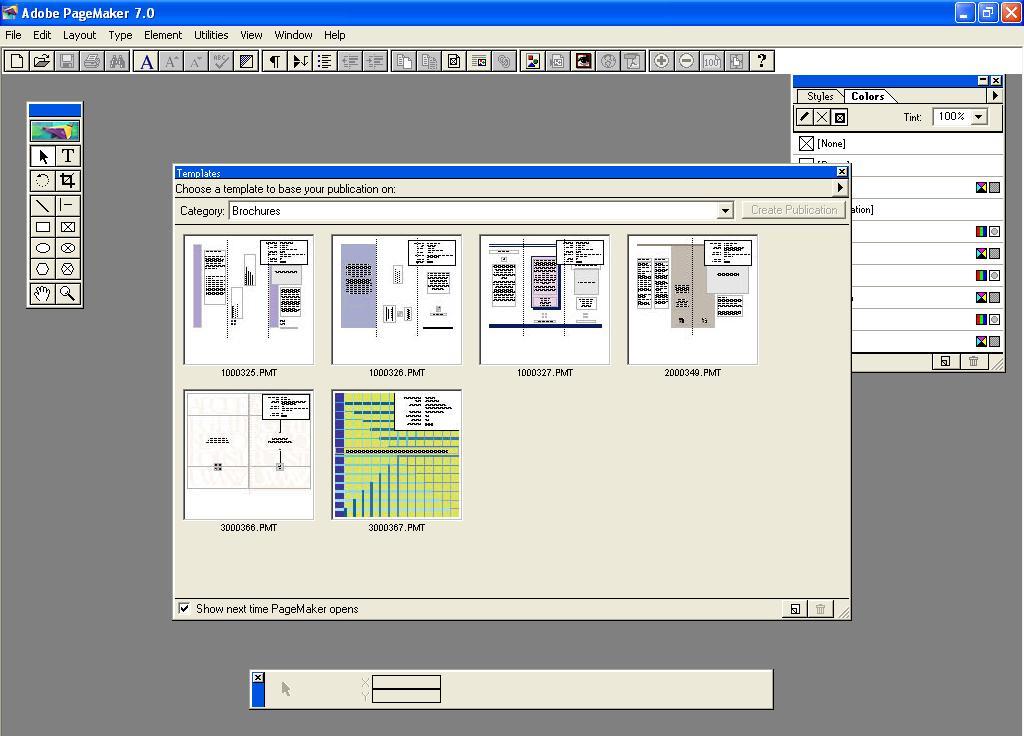This screenshot has height=736, width=1024.
Task: Click the Bullets and Numbering icon
Action: [x=325, y=61]
